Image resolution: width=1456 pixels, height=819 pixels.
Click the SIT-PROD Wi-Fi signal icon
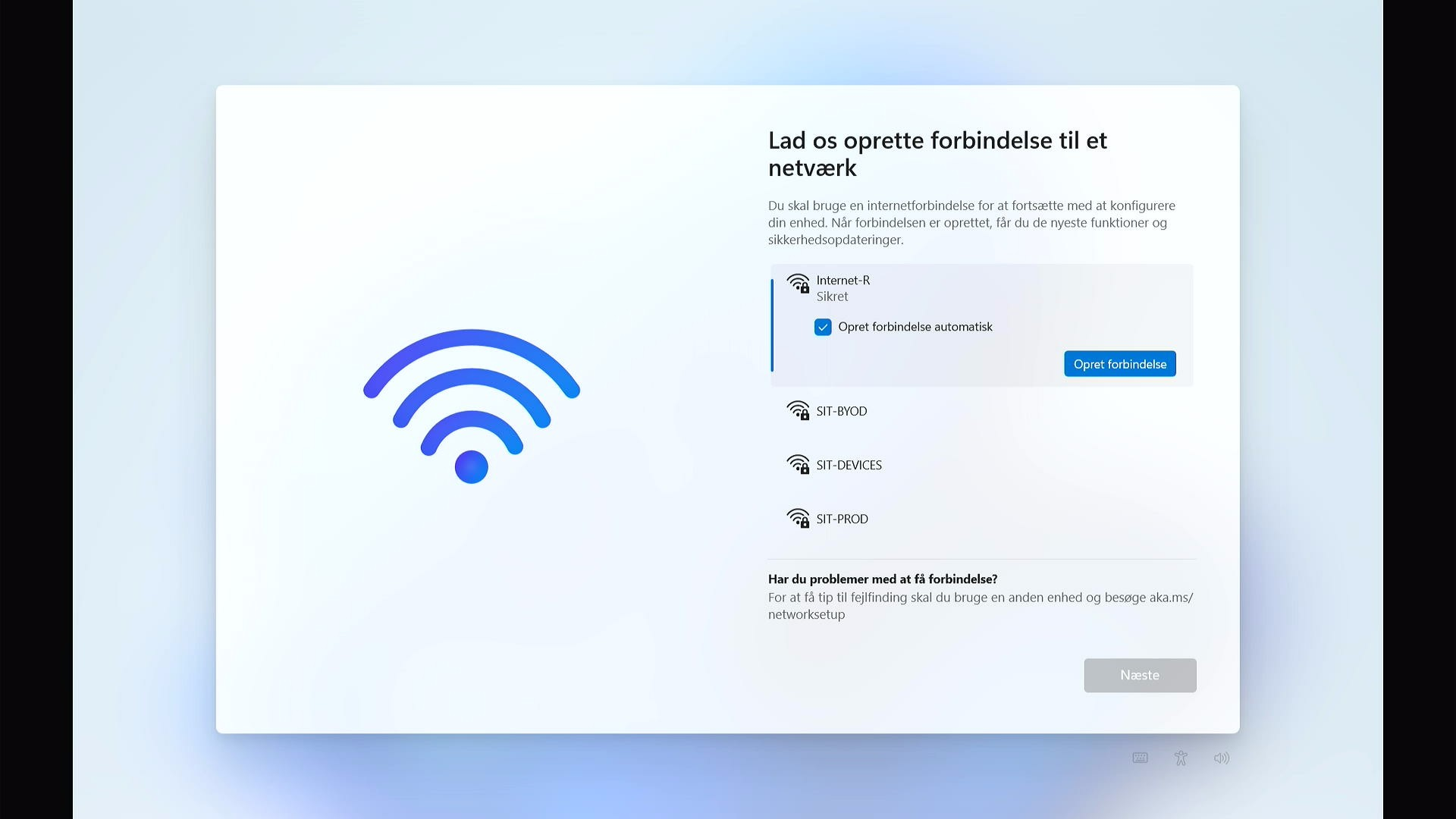tap(798, 518)
